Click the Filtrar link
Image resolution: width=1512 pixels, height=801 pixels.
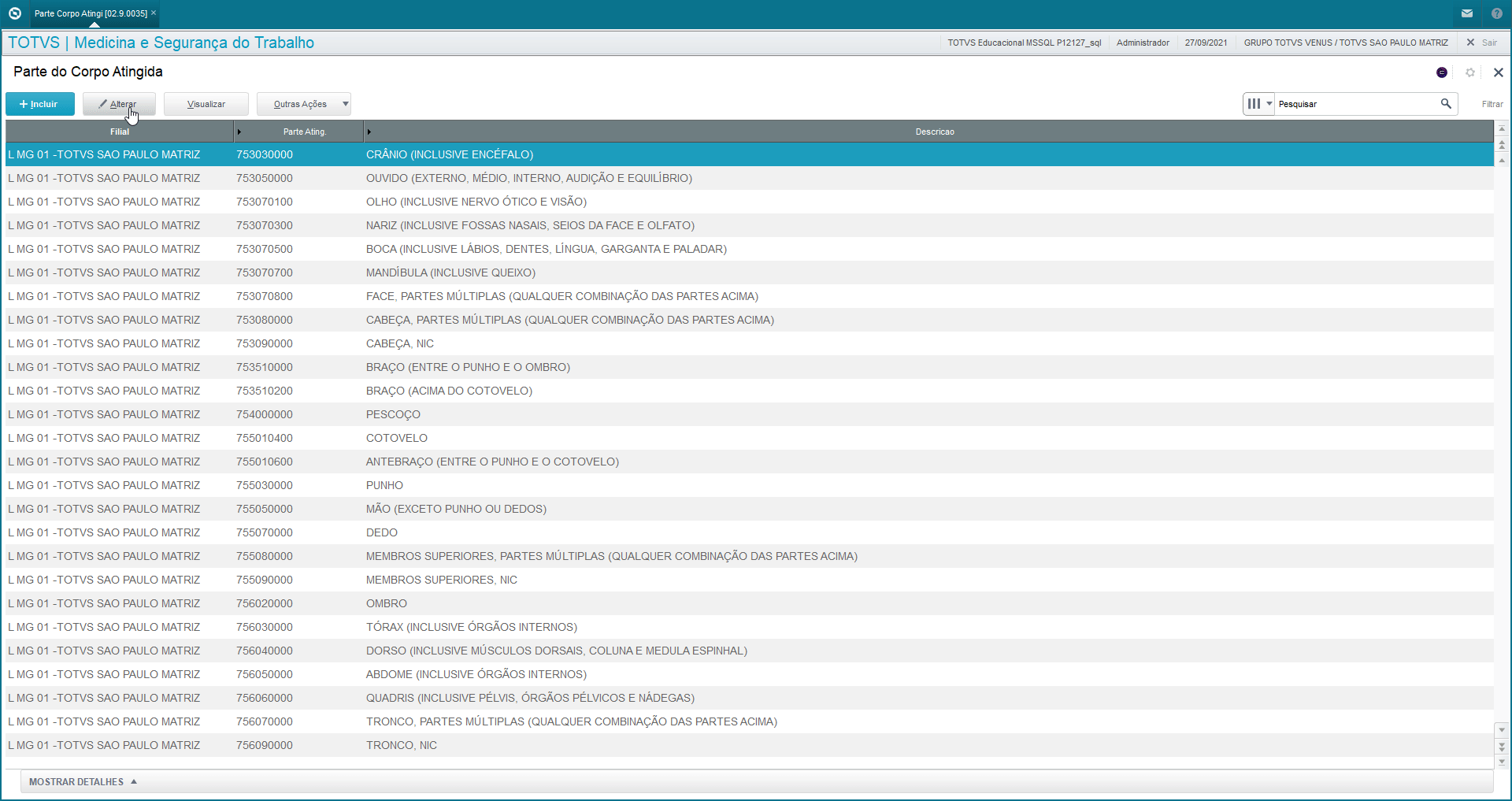tap(1492, 104)
